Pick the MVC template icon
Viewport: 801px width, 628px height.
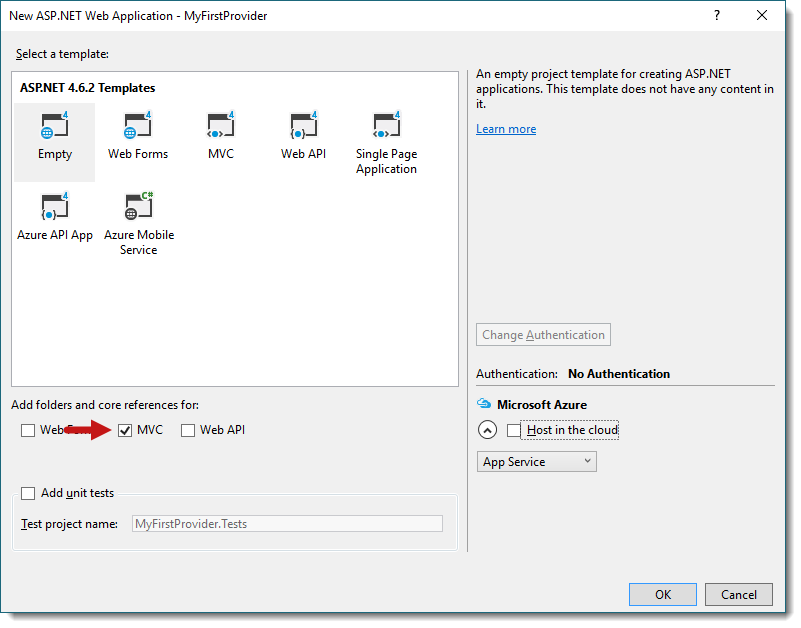pyautogui.click(x=221, y=125)
